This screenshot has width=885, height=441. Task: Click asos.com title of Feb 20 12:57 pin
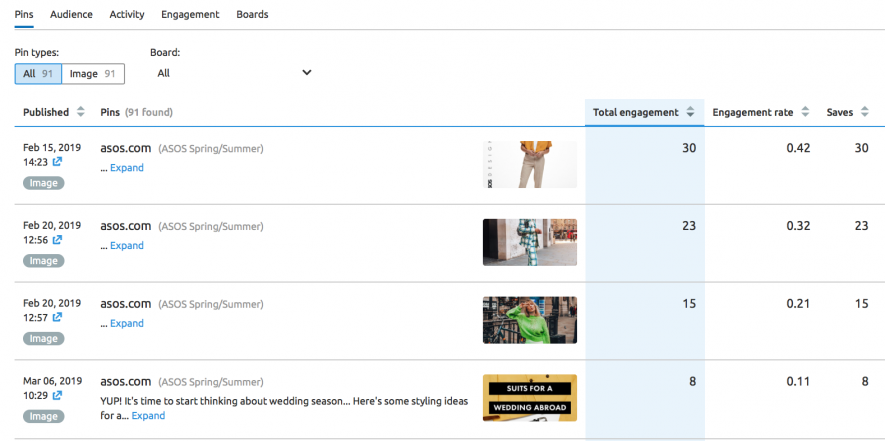126,304
